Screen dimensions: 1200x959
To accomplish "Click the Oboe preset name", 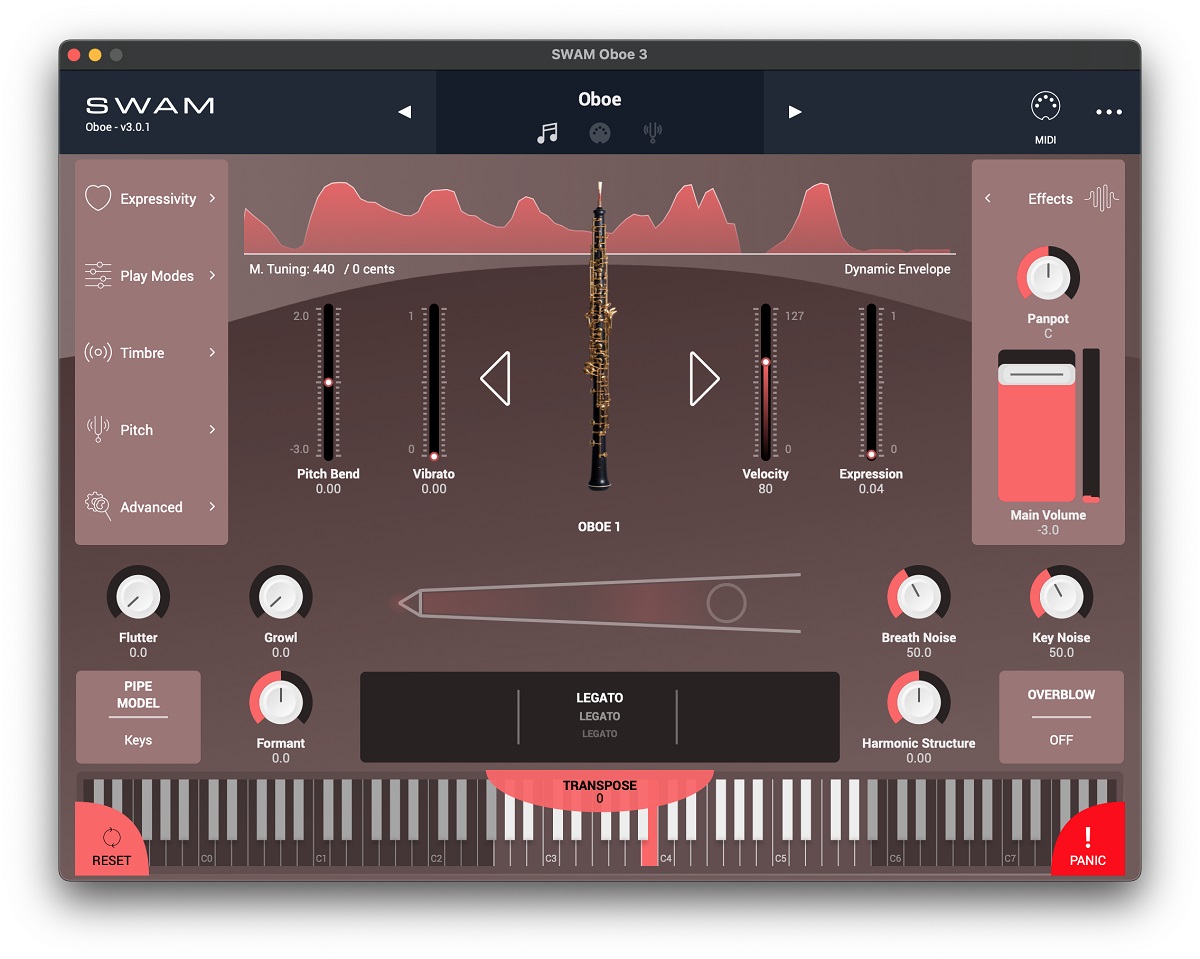I will click(599, 99).
